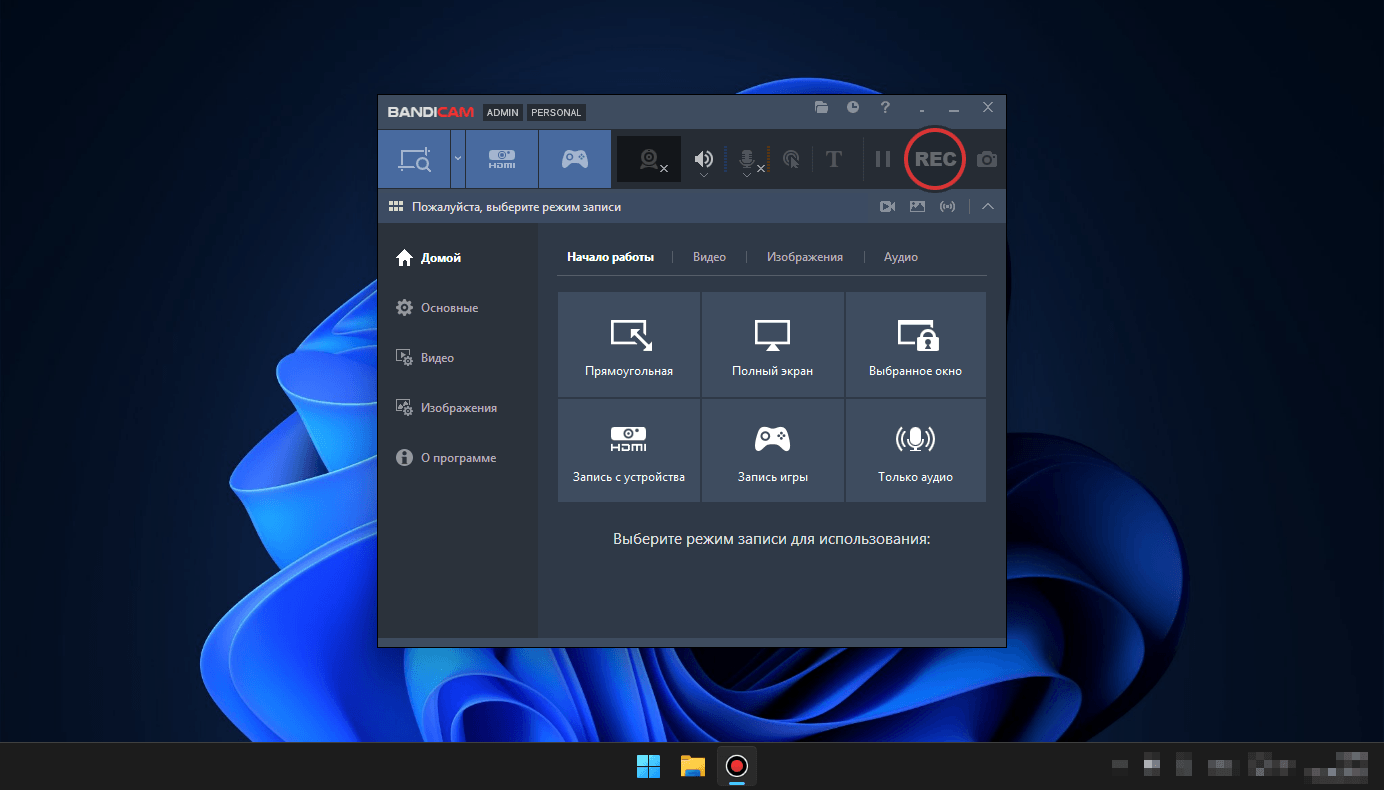Toggle the speaker sound icon

(704, 158)
